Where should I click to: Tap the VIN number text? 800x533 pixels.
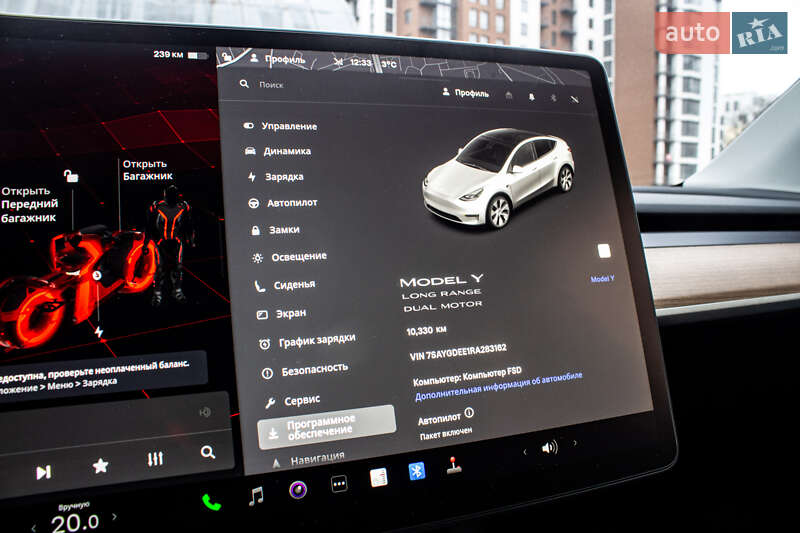click(x=458, y=352)
